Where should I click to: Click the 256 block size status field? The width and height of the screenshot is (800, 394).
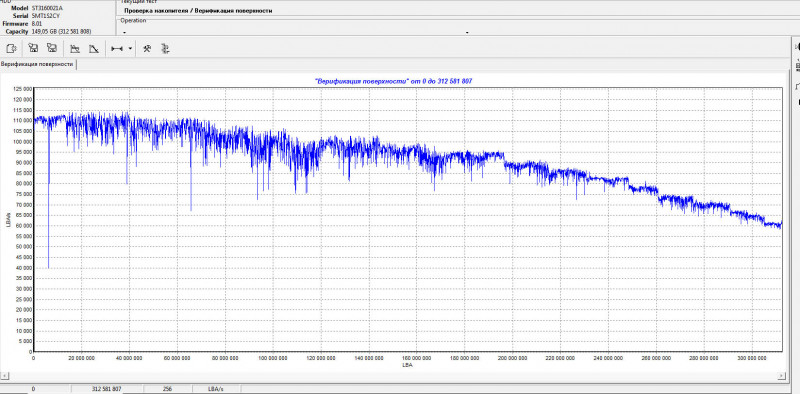pos(167,389)
